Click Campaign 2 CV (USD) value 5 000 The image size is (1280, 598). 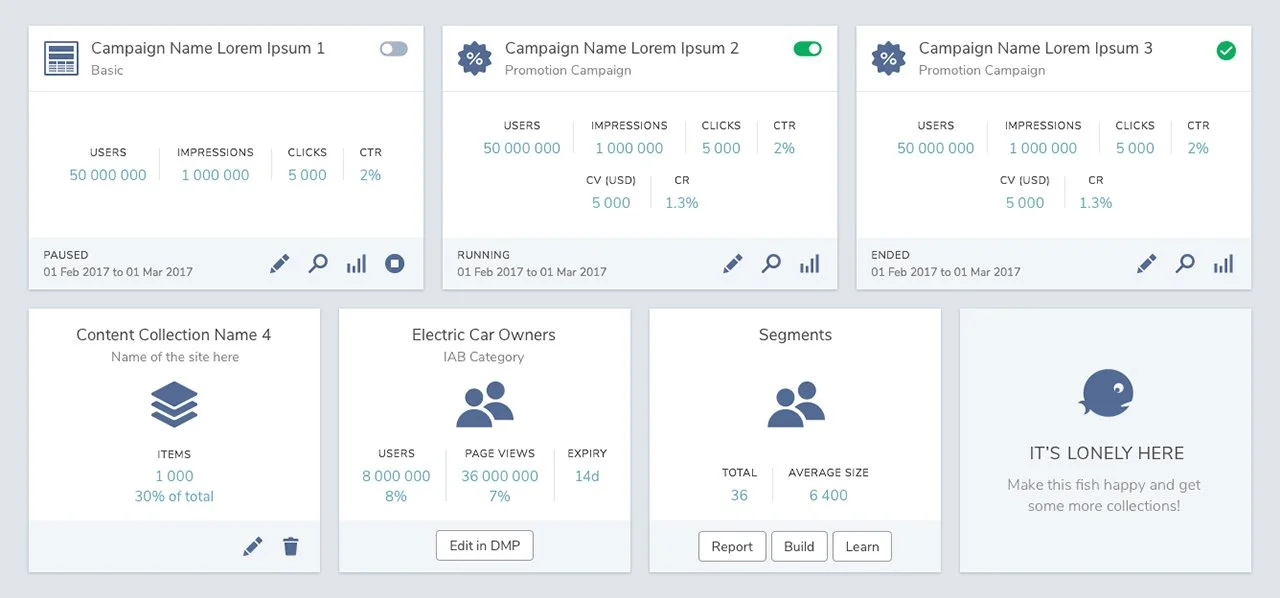click(611, 203)
